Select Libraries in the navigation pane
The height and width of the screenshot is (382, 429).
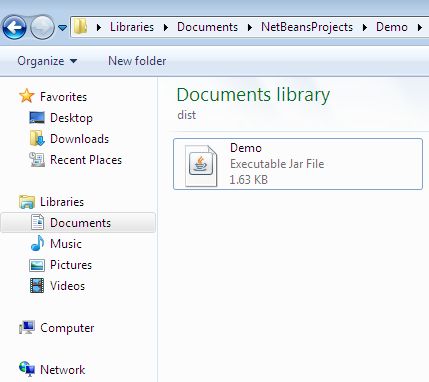coord(62,202)
